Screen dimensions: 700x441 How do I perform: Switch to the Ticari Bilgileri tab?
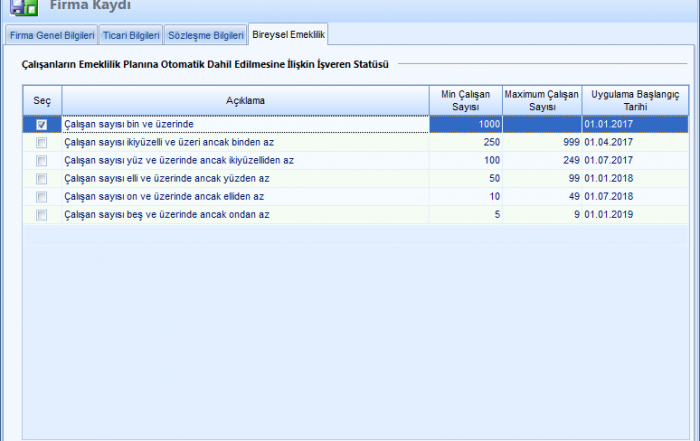(131, 35)
